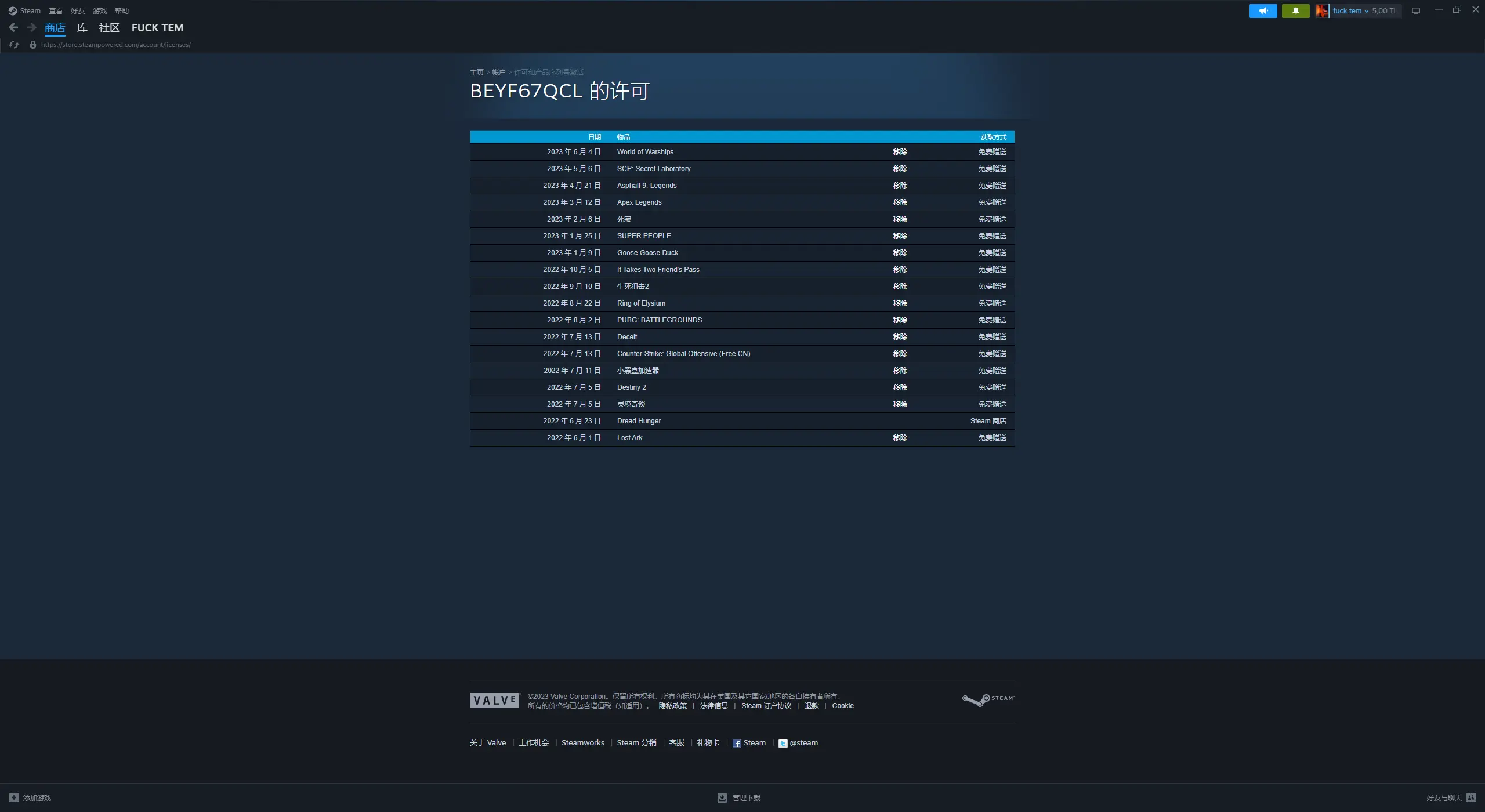Open the manage downloads icon
Screen dimensions: 1485x812
click(x=722, y=797)
